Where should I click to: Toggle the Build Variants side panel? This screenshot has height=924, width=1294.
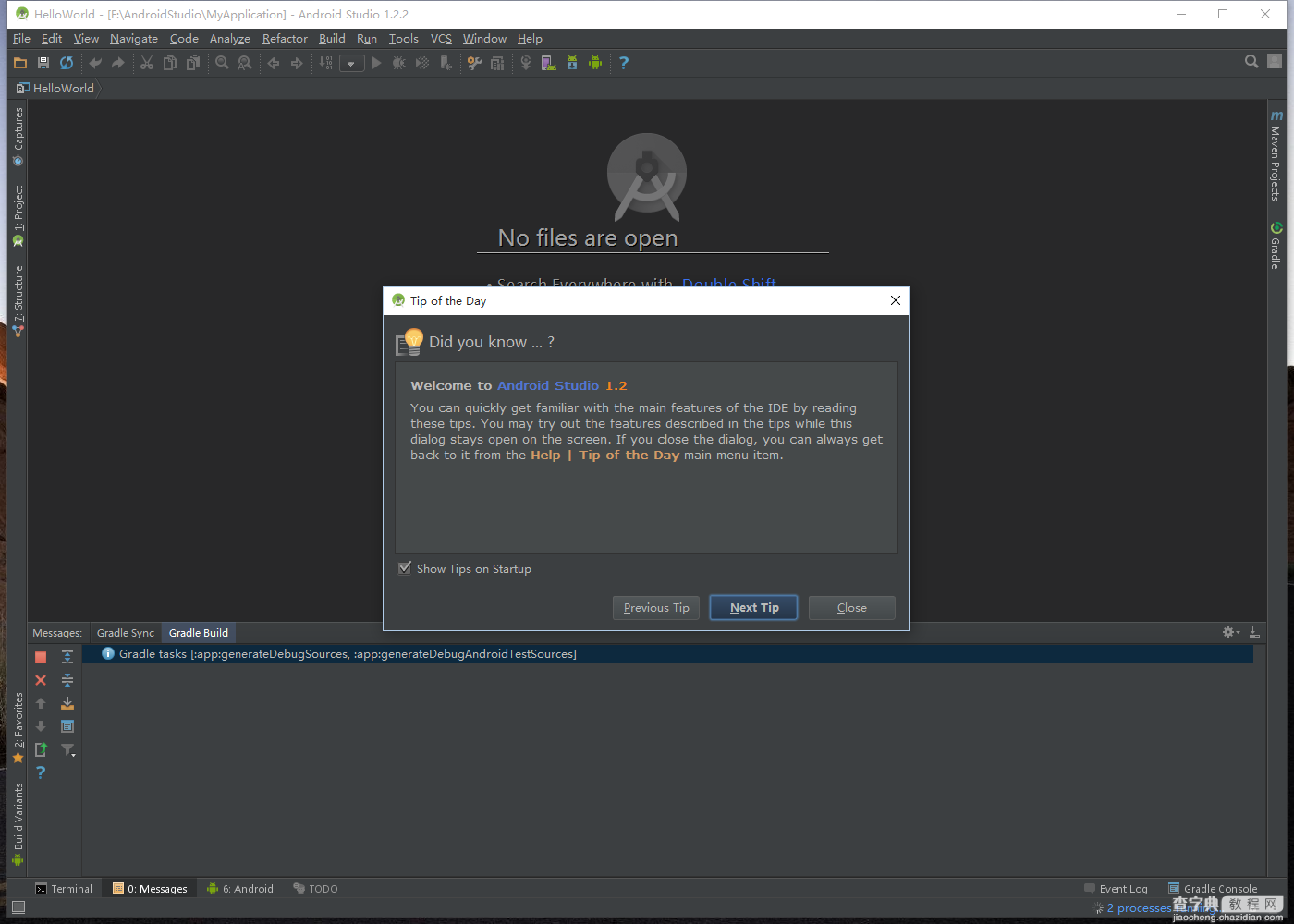click(x=18, y=824)
